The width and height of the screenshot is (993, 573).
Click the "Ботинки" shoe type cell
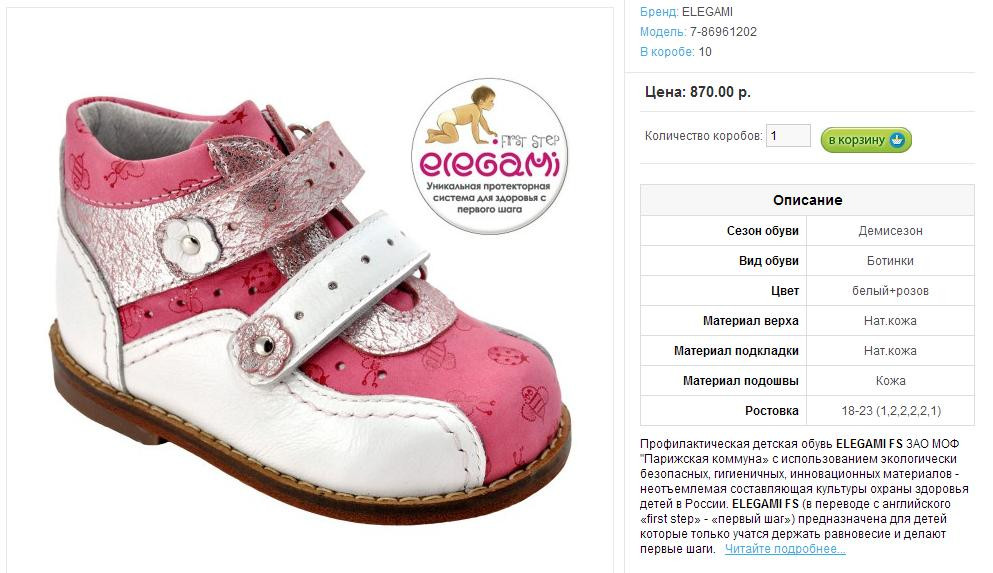pyautogui.click(x=890, y=261)
